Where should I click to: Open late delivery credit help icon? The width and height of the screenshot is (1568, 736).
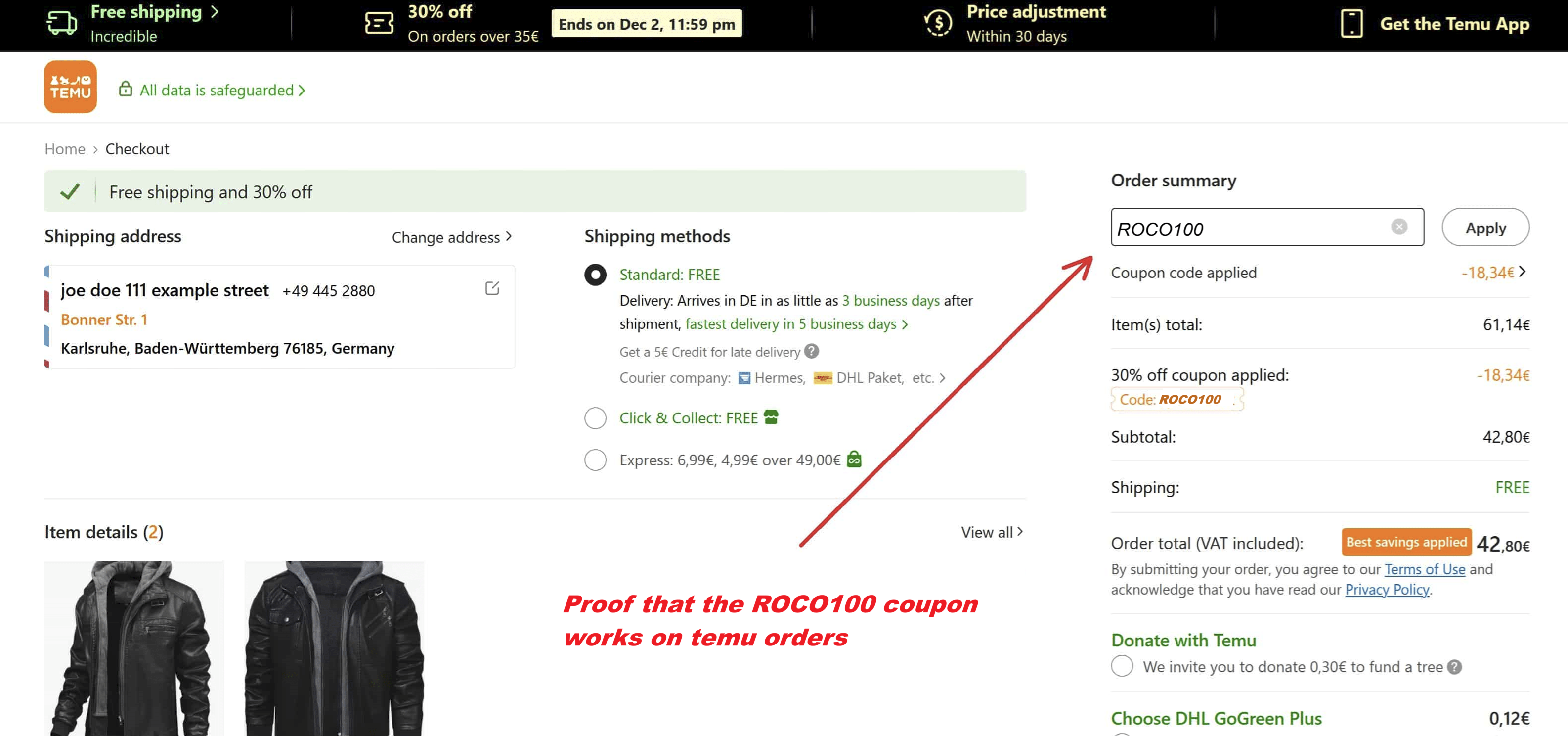point(811,351)
